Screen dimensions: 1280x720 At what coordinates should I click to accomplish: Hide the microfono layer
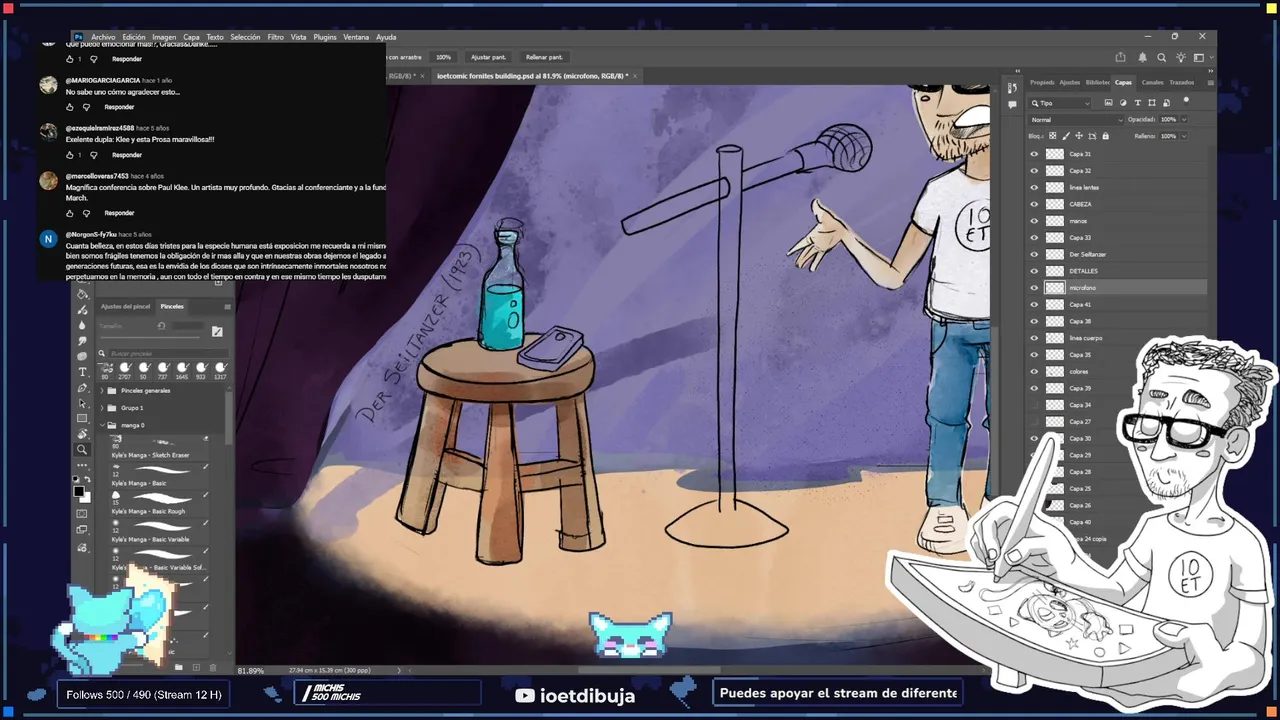pyautogui.click(x=1034, y=288)
